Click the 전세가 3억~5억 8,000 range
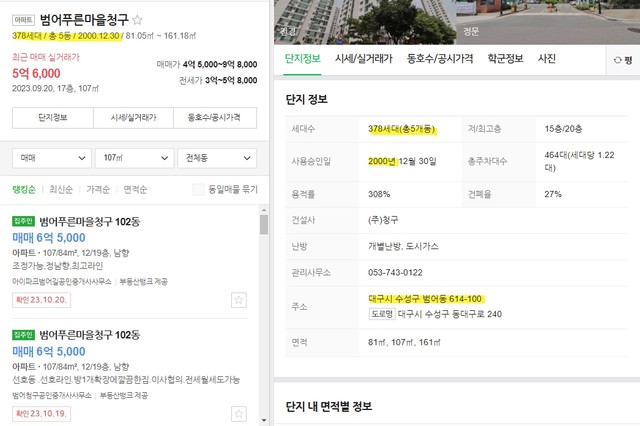 click(x=218, y=80)
